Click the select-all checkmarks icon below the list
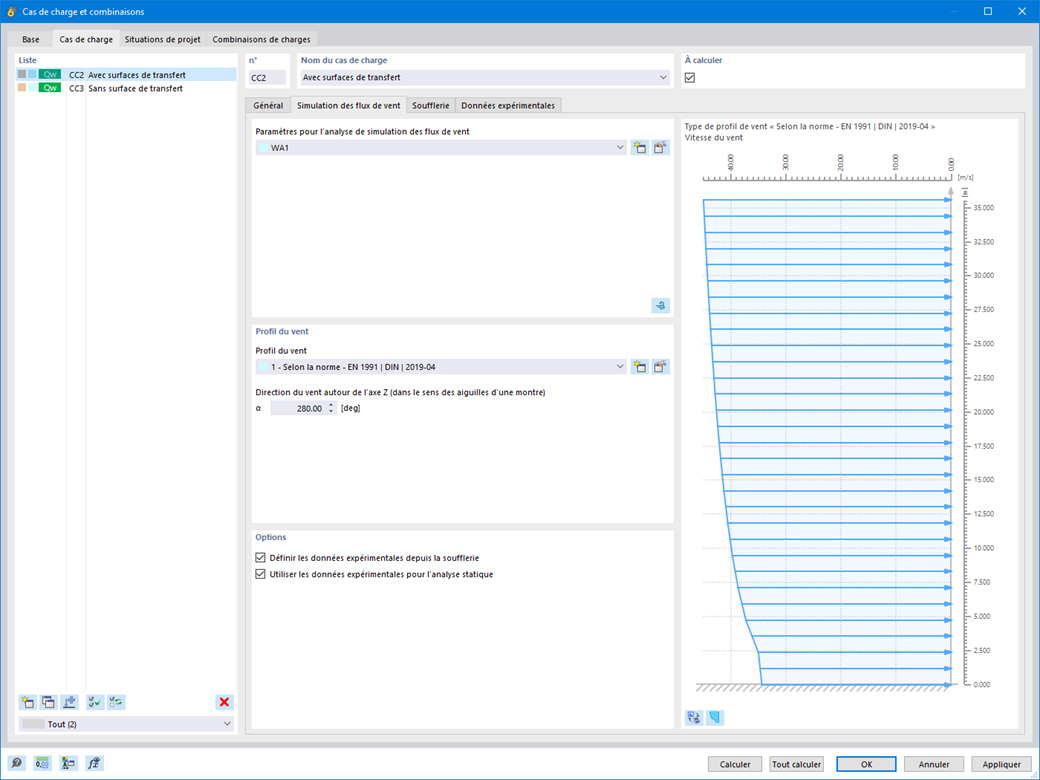 pyautogui.click(x=95, y=702)
